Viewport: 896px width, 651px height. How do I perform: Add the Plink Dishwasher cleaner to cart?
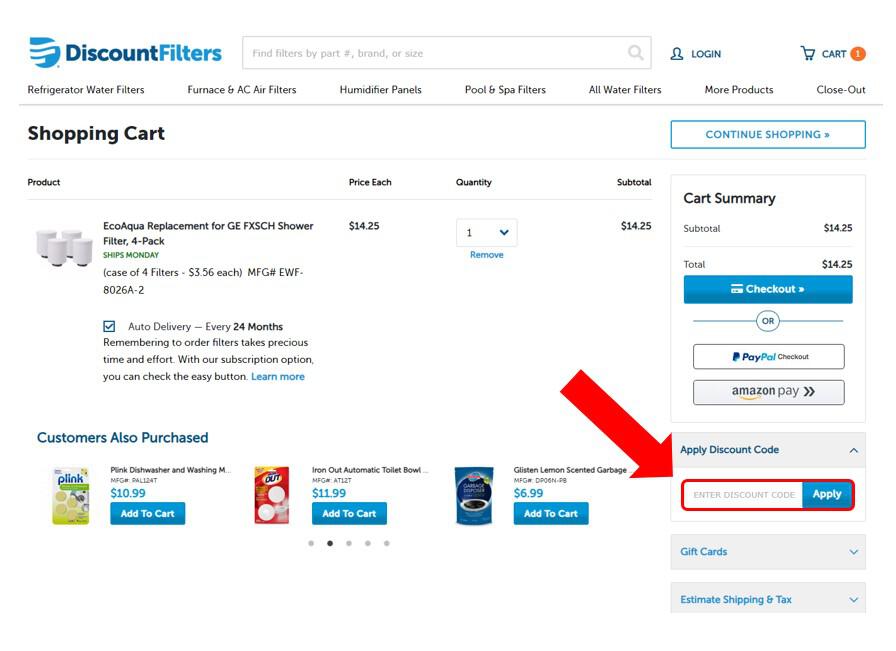[147, 513]
